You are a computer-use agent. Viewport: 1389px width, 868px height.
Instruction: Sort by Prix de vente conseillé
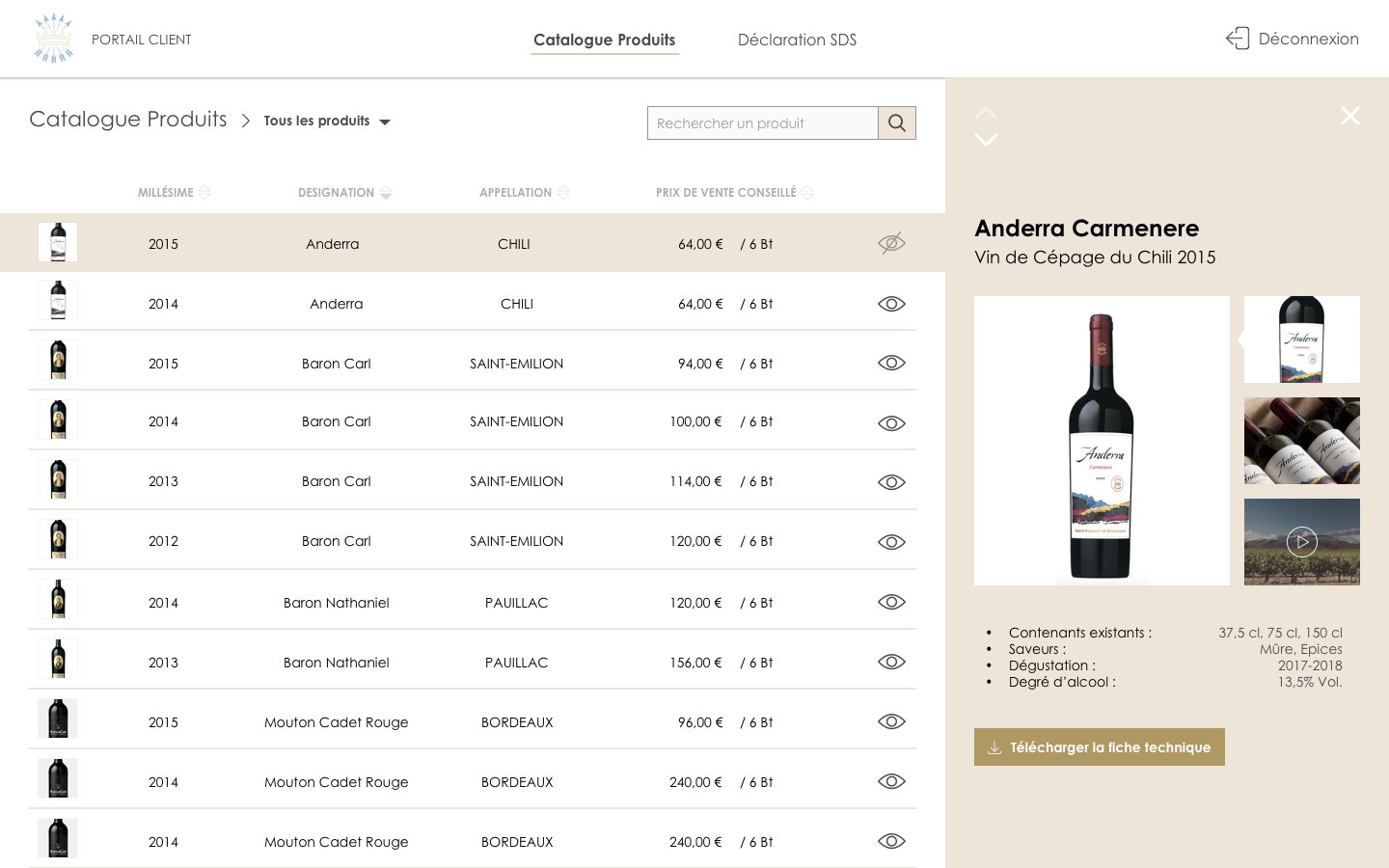click(807, 193)
